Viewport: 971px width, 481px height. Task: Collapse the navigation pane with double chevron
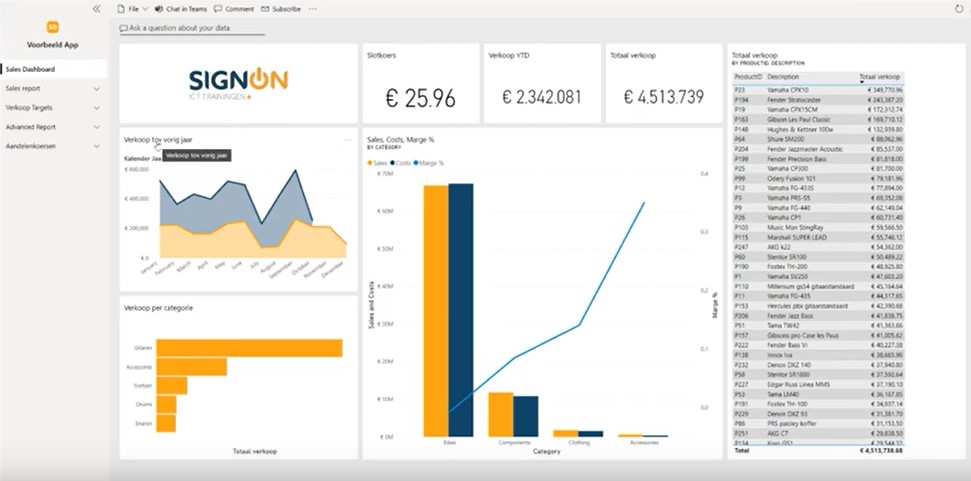pos(96,8)
